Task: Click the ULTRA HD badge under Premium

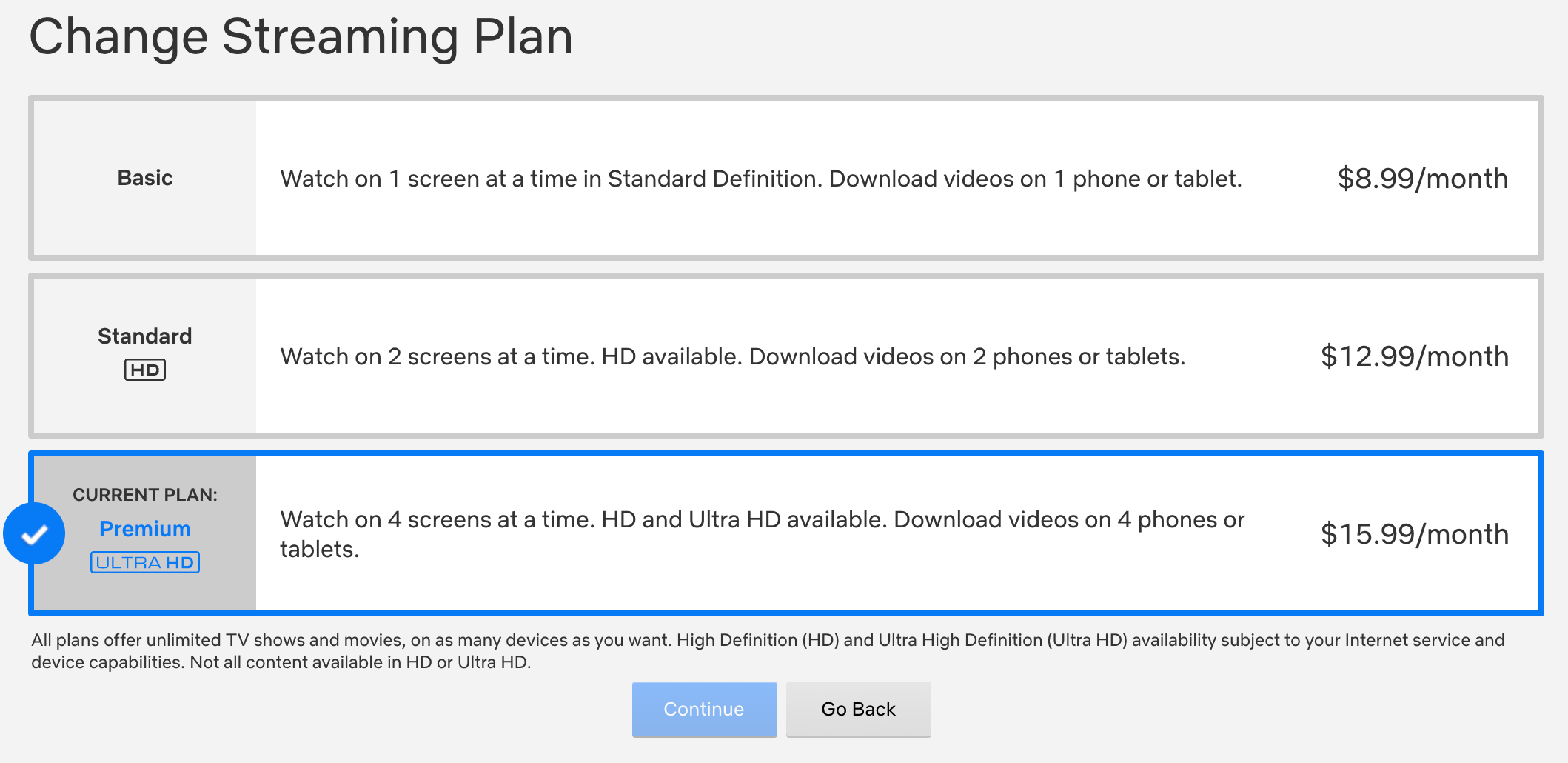Action: pyautogui.click(x=145, y=562)
